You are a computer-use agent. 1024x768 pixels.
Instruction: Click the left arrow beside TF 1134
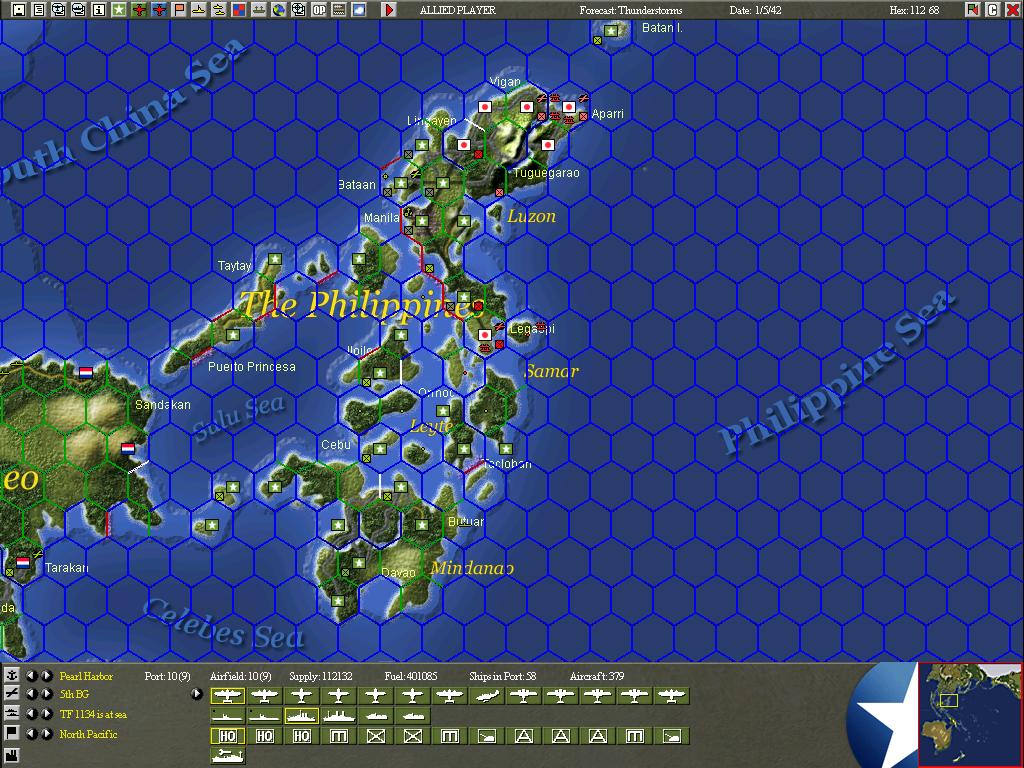(x=31, y=714)
